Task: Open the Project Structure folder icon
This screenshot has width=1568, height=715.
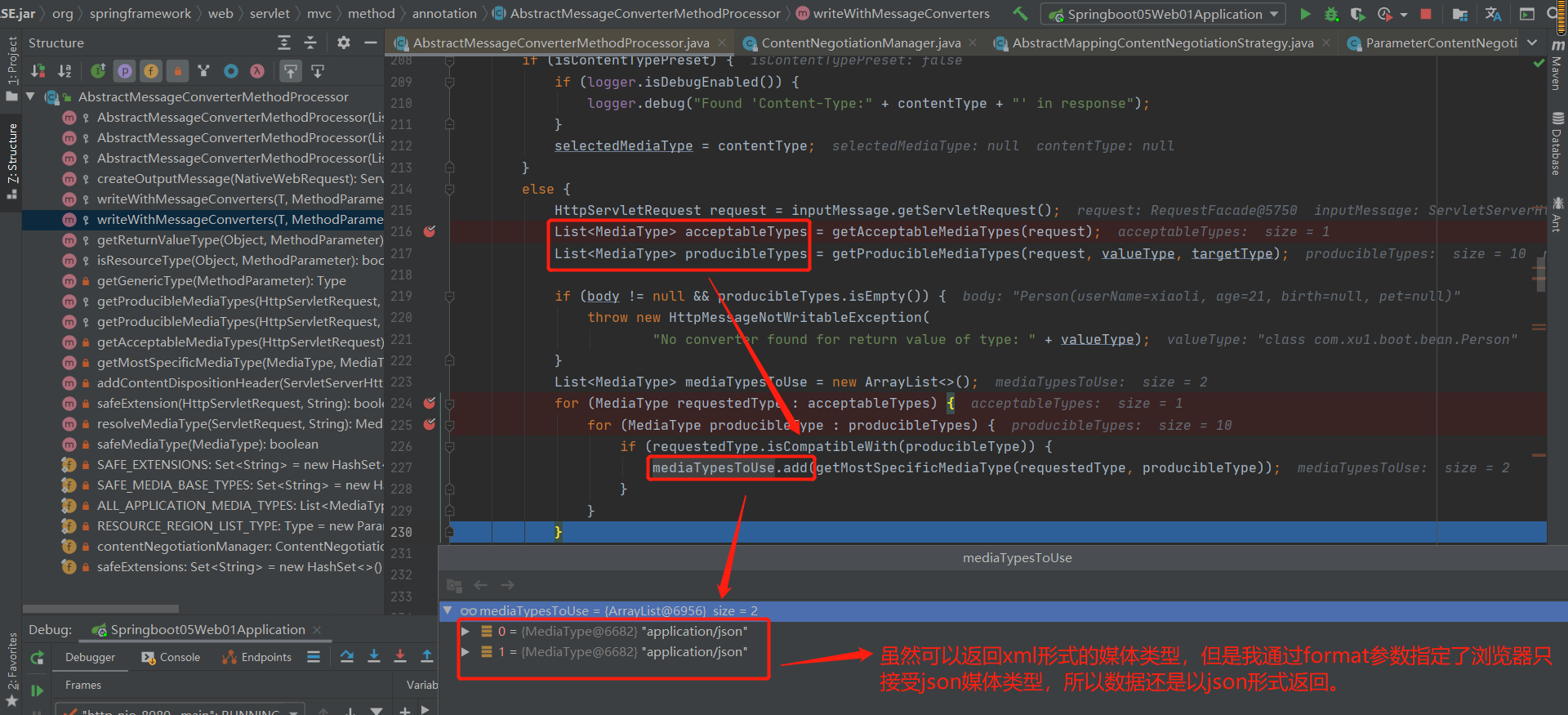Action: 1460,14
